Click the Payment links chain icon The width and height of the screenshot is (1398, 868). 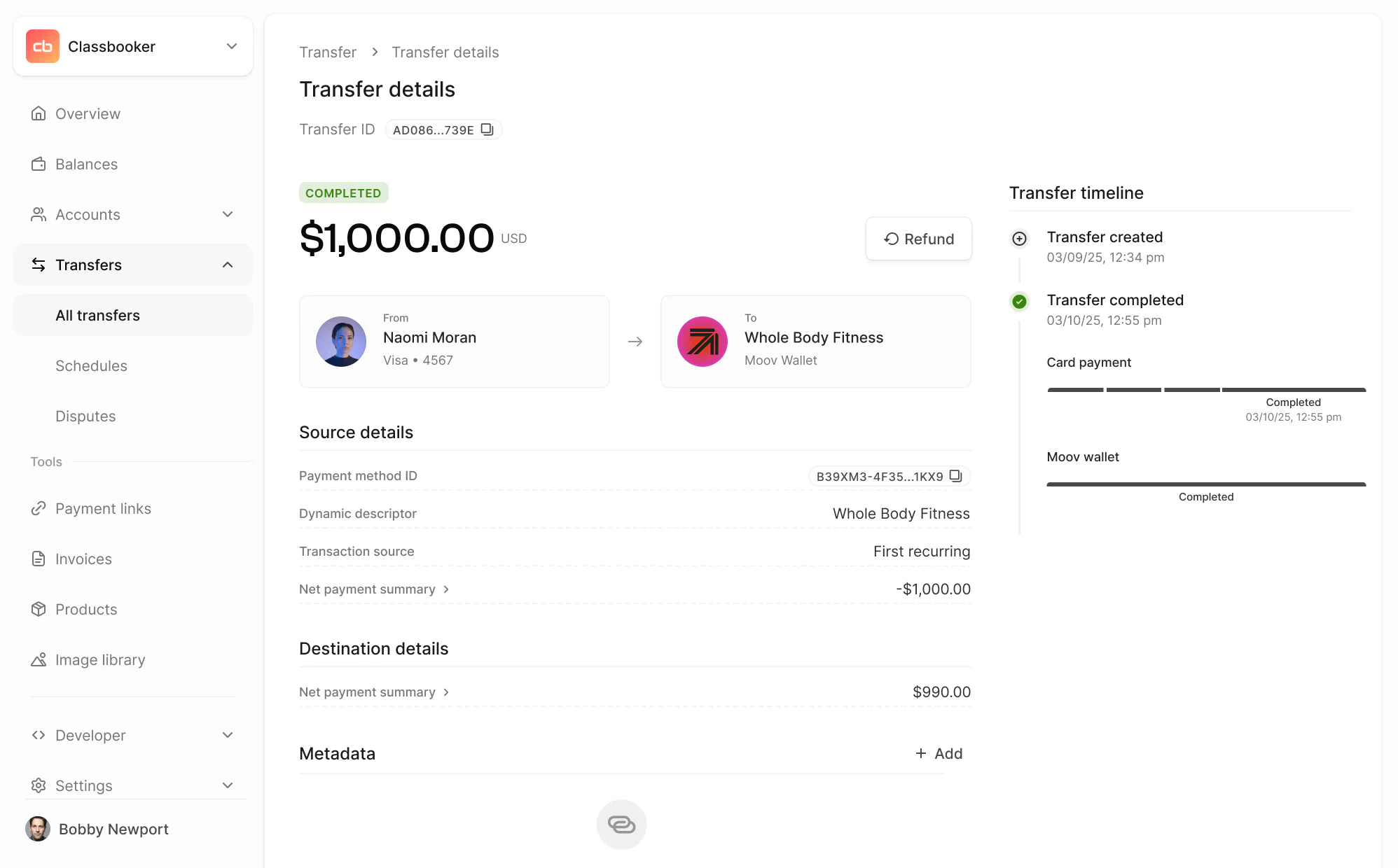tap(39, 508)
